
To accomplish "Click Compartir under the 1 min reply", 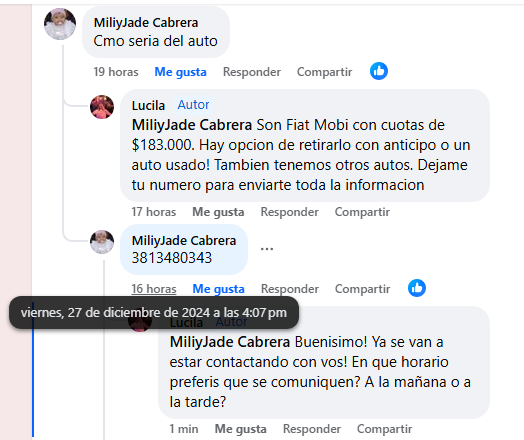I will pyautogui.click(x=384, y=429).
